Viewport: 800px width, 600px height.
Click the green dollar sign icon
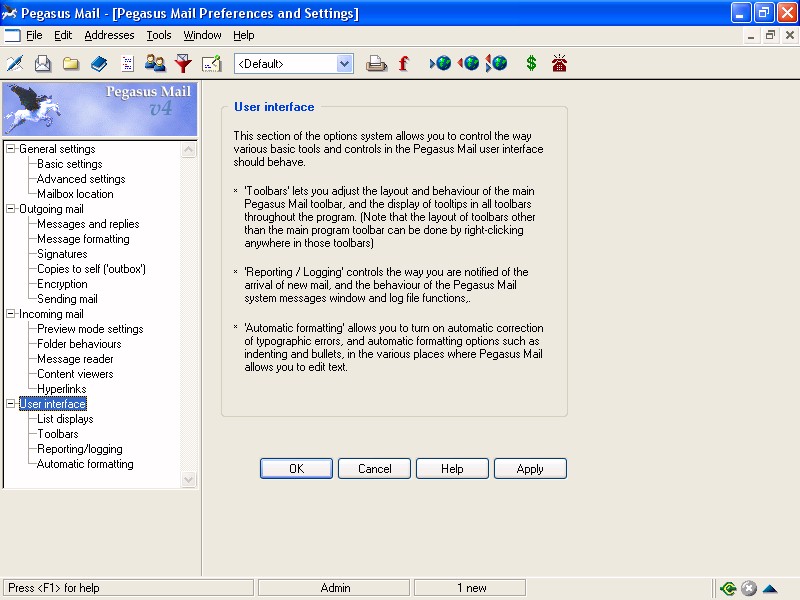pos(531,63)
